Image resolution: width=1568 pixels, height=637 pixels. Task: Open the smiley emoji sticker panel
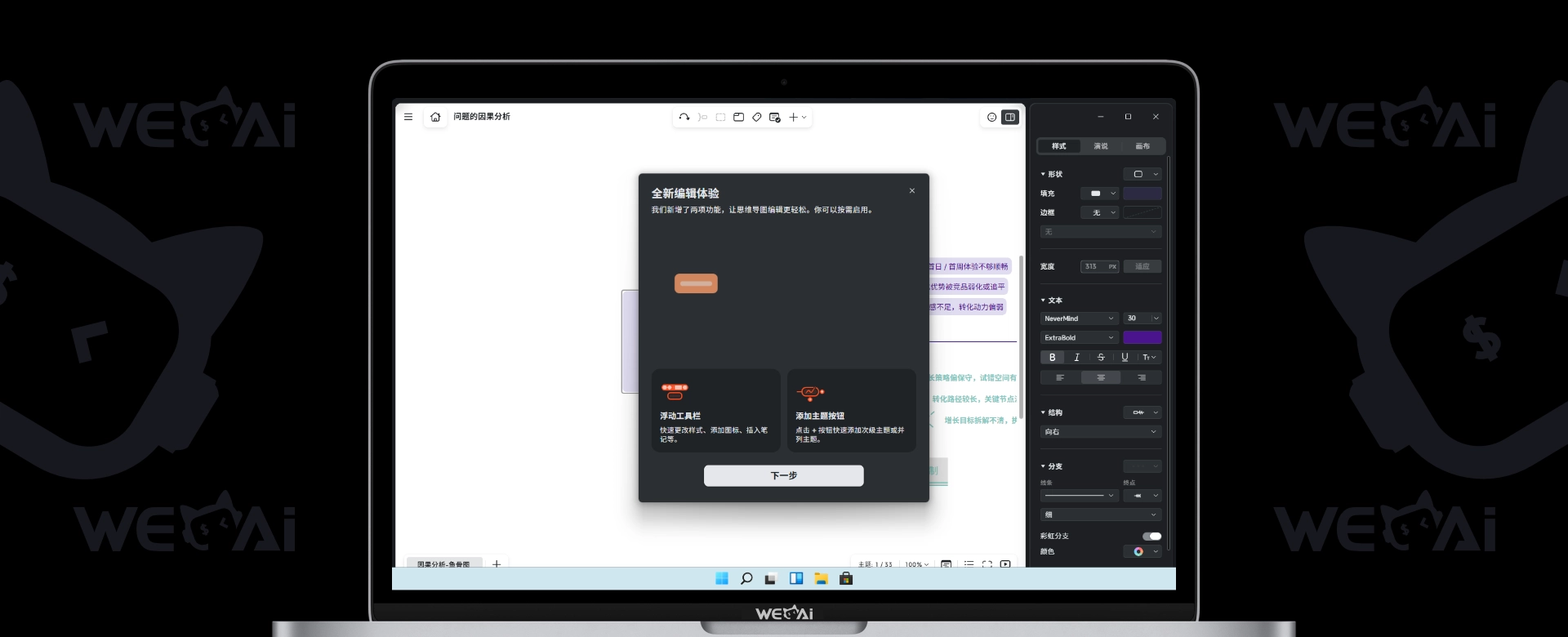pyautogui.click(x=991, y=117)
